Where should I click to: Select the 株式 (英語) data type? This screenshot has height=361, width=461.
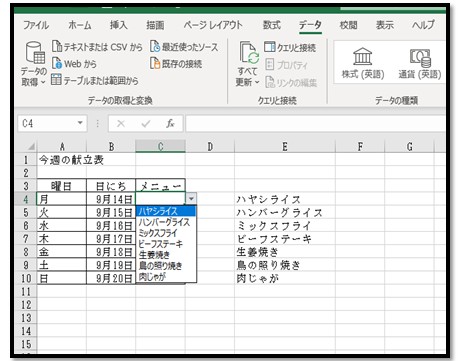pyautogui.click(x=363, y=63)
